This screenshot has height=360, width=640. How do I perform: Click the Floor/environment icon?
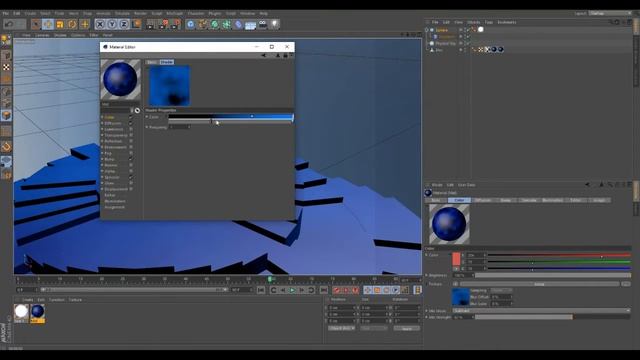pyautogui.click(x=251, y=24)
